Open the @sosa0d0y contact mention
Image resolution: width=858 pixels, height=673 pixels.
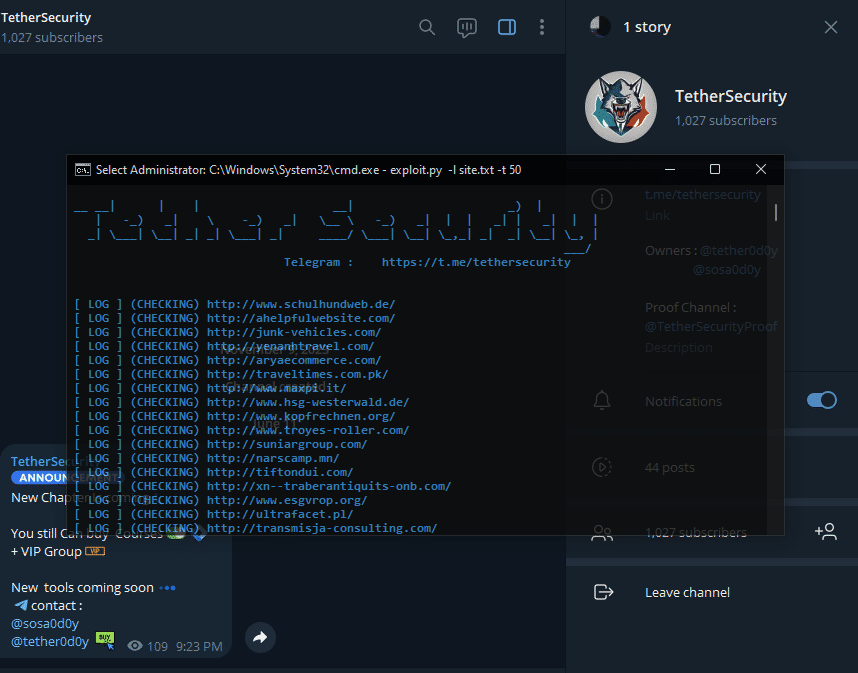(45, 623)
